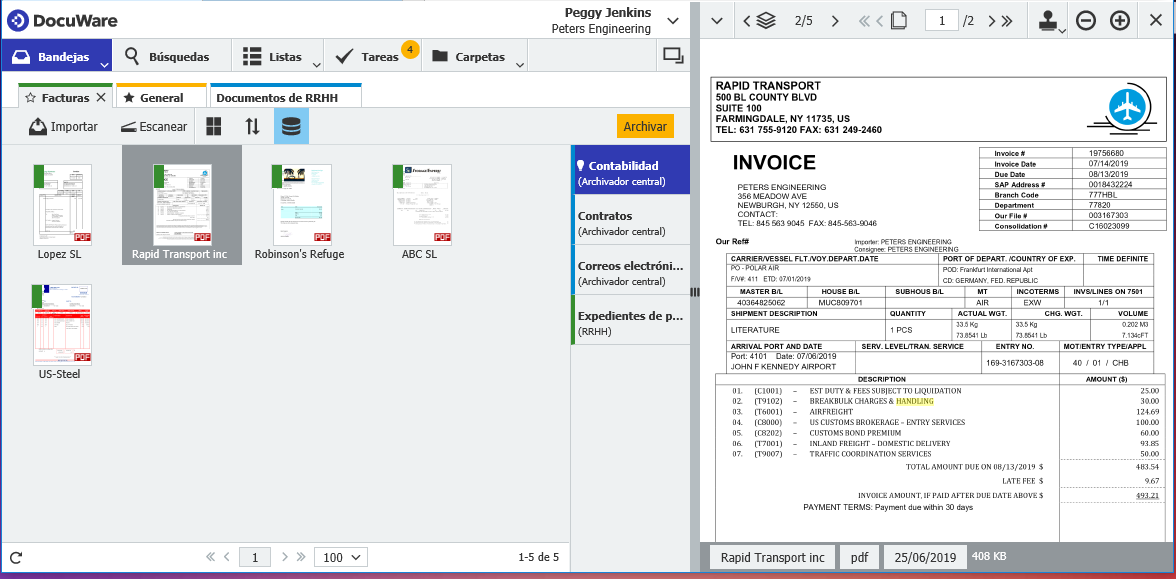Select Contratos file cabinet

coord(630,222)
